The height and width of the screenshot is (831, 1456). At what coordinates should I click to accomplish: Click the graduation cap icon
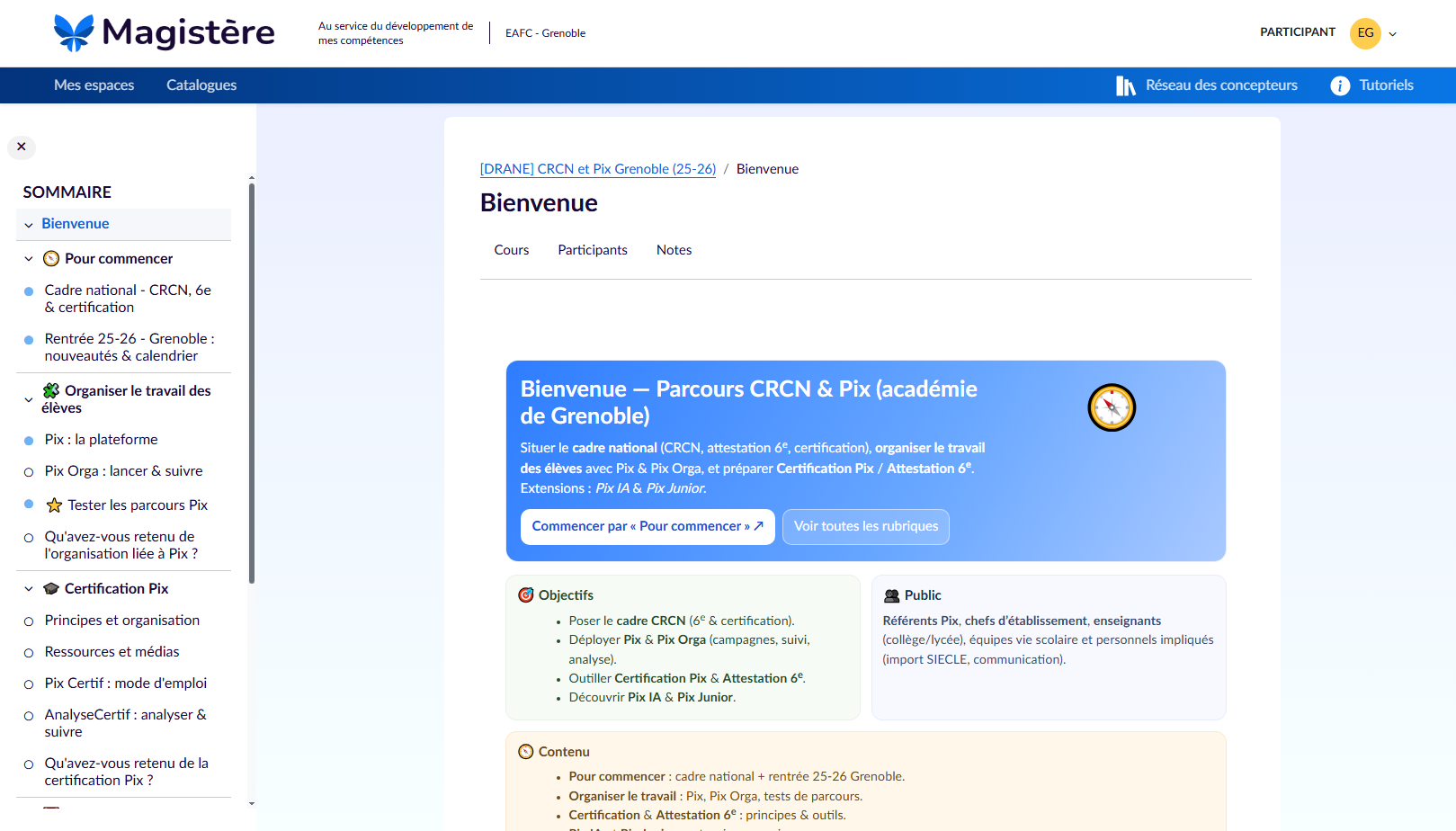(x=51, y=589)
